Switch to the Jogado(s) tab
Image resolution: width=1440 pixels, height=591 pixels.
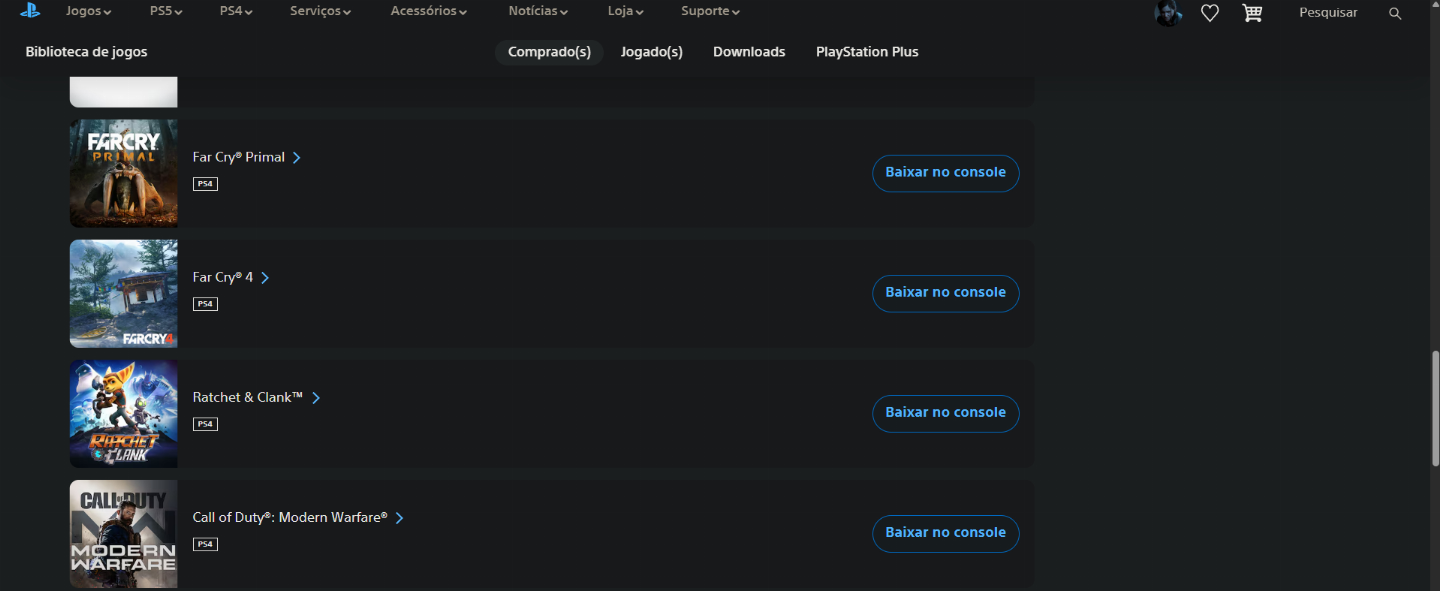pos(652,52)
